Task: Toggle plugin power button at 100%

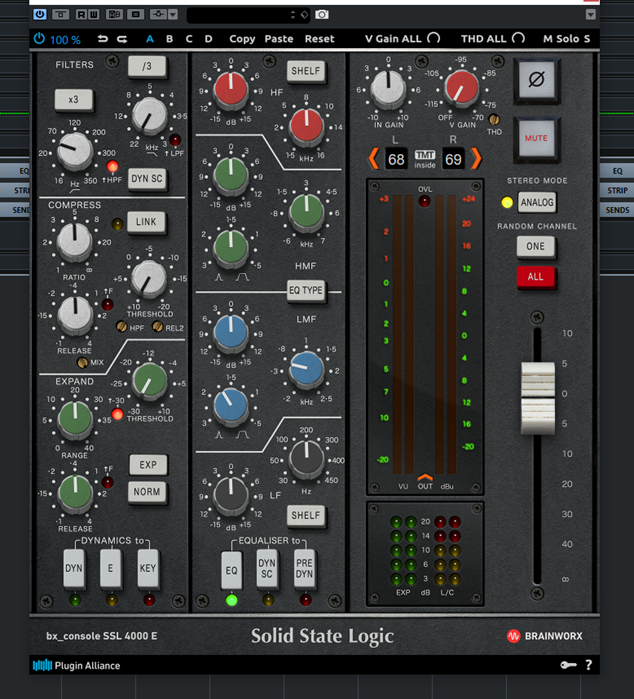Action: (x=39, y=39)
